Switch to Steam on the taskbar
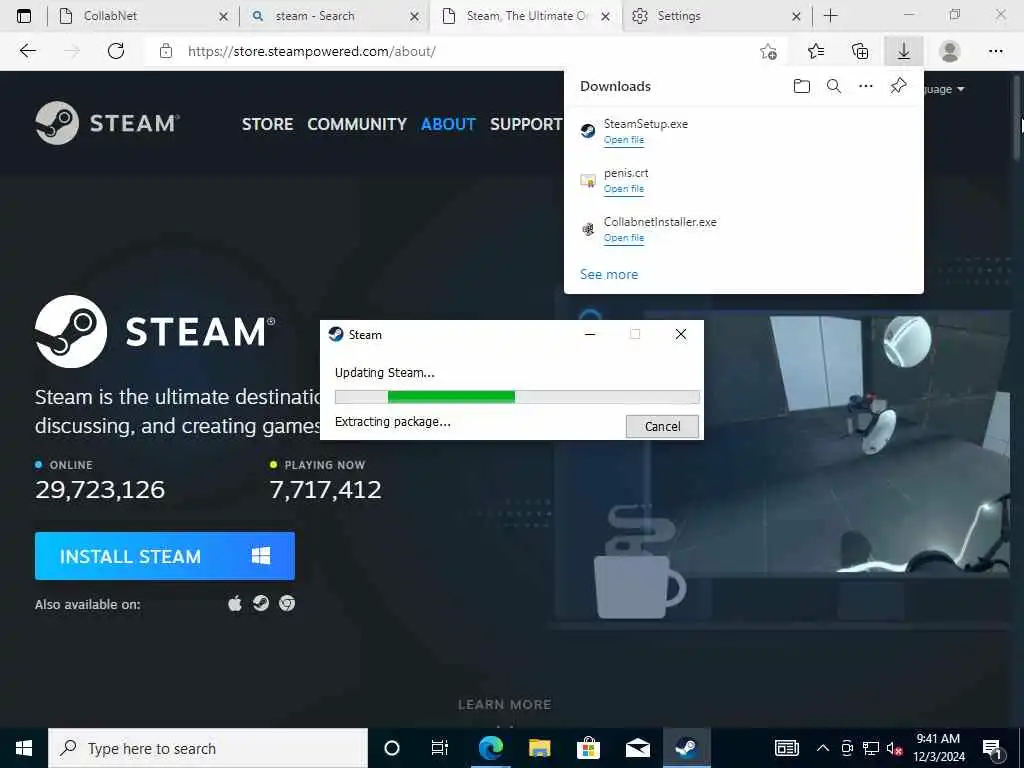 click(686, 748)
